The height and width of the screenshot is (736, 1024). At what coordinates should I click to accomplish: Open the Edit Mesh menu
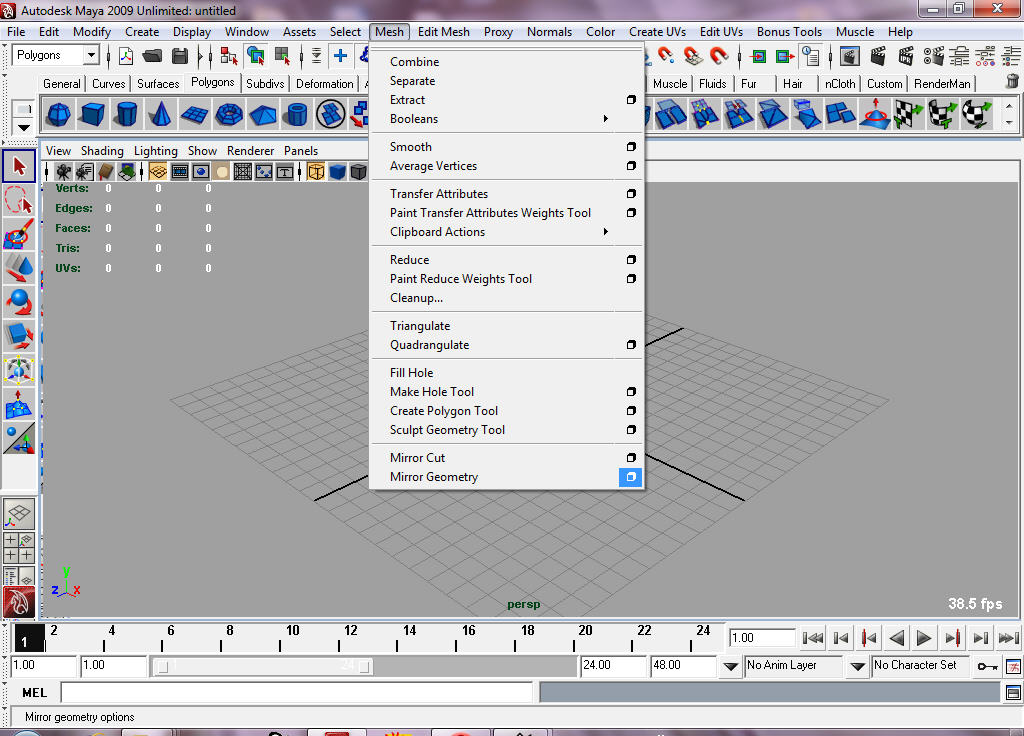(x=443, y=32)
